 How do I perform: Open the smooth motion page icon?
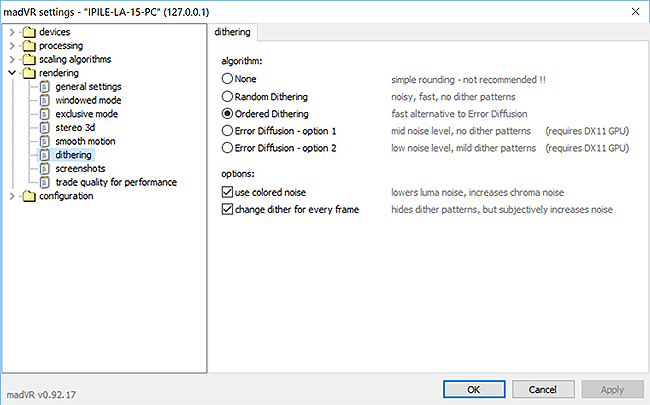45,141
